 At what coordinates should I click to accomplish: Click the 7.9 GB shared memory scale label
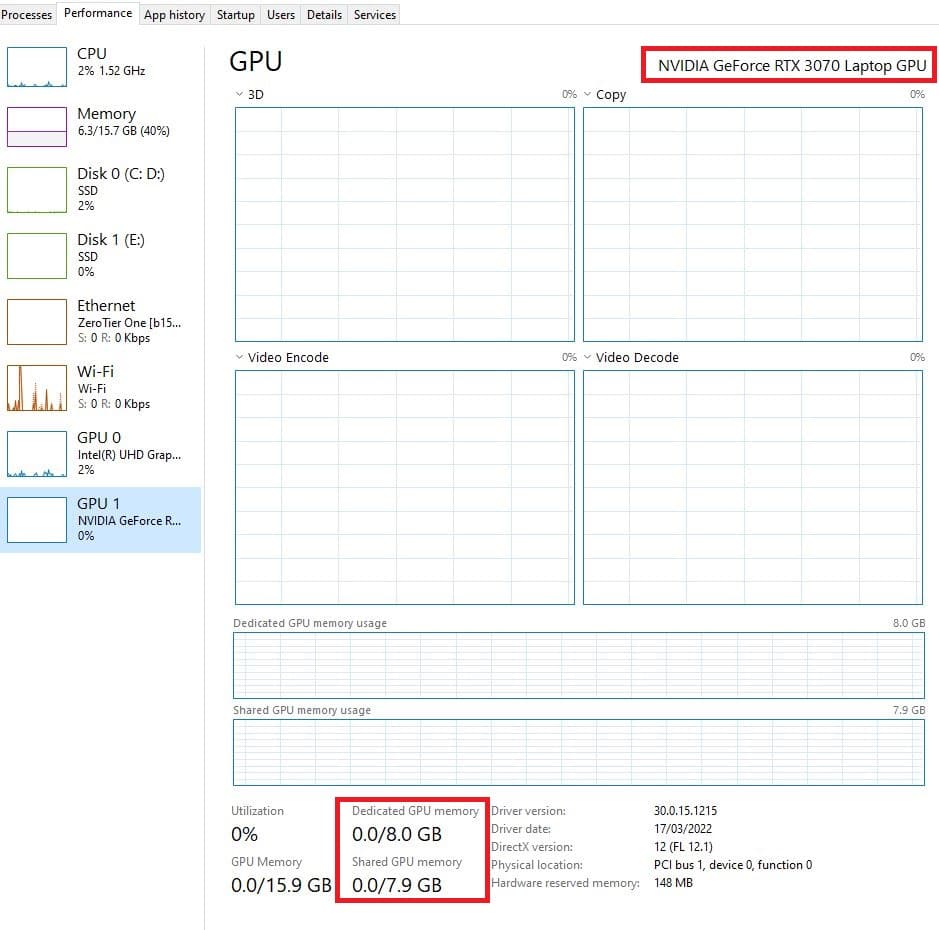tap(909, 710)
